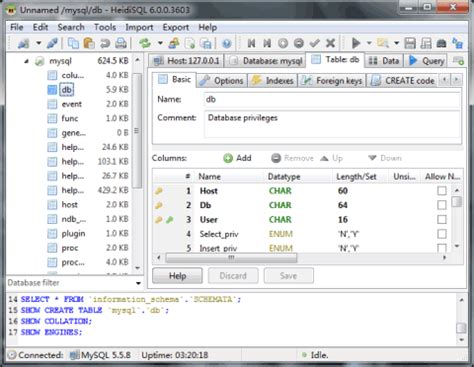Open the CREATE code tab
The image size is (474, 367).
(403, 81)
